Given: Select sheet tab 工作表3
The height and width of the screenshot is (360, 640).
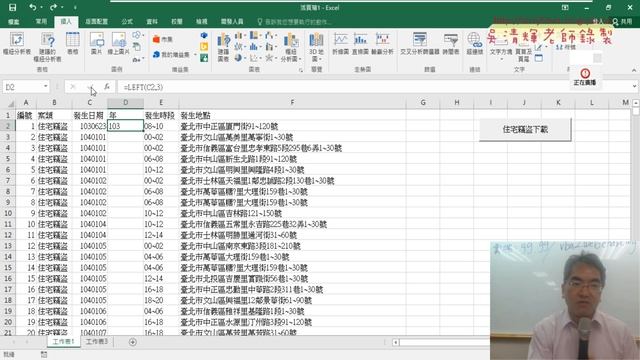Looking at the screenshot, I should point(97,342).
